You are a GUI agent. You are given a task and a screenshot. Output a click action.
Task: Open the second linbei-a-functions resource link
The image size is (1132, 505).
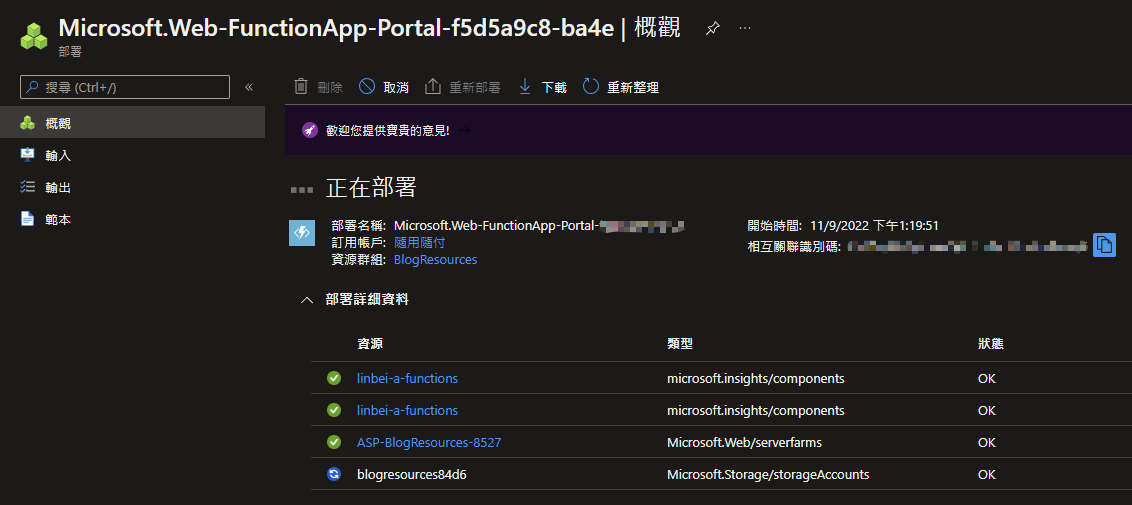[407, 410]
